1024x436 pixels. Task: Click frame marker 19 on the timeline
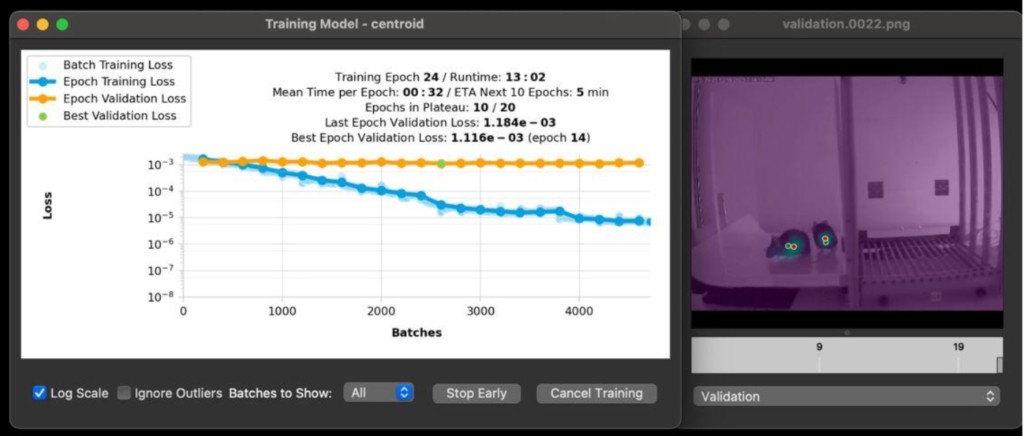pos(958,347)
